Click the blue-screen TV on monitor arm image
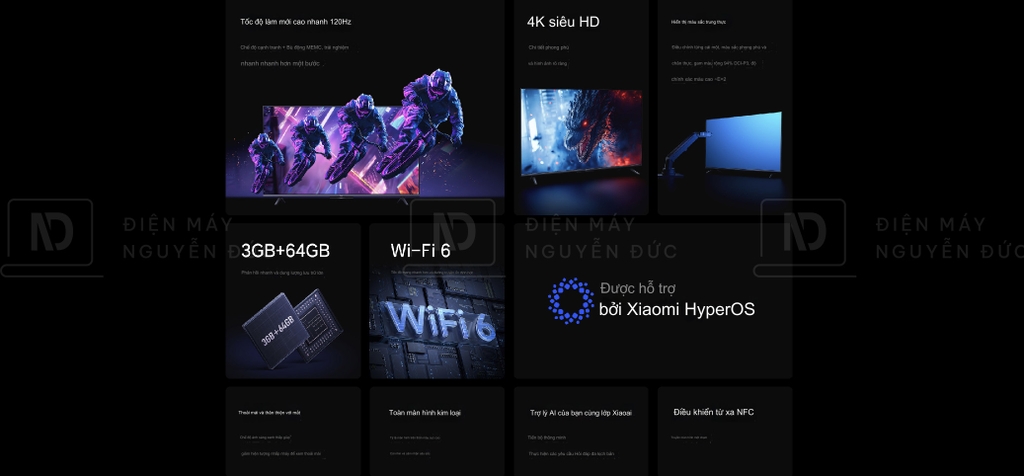Image resolution: width=1024 pixels, height=476 pixels. [722, 145]
